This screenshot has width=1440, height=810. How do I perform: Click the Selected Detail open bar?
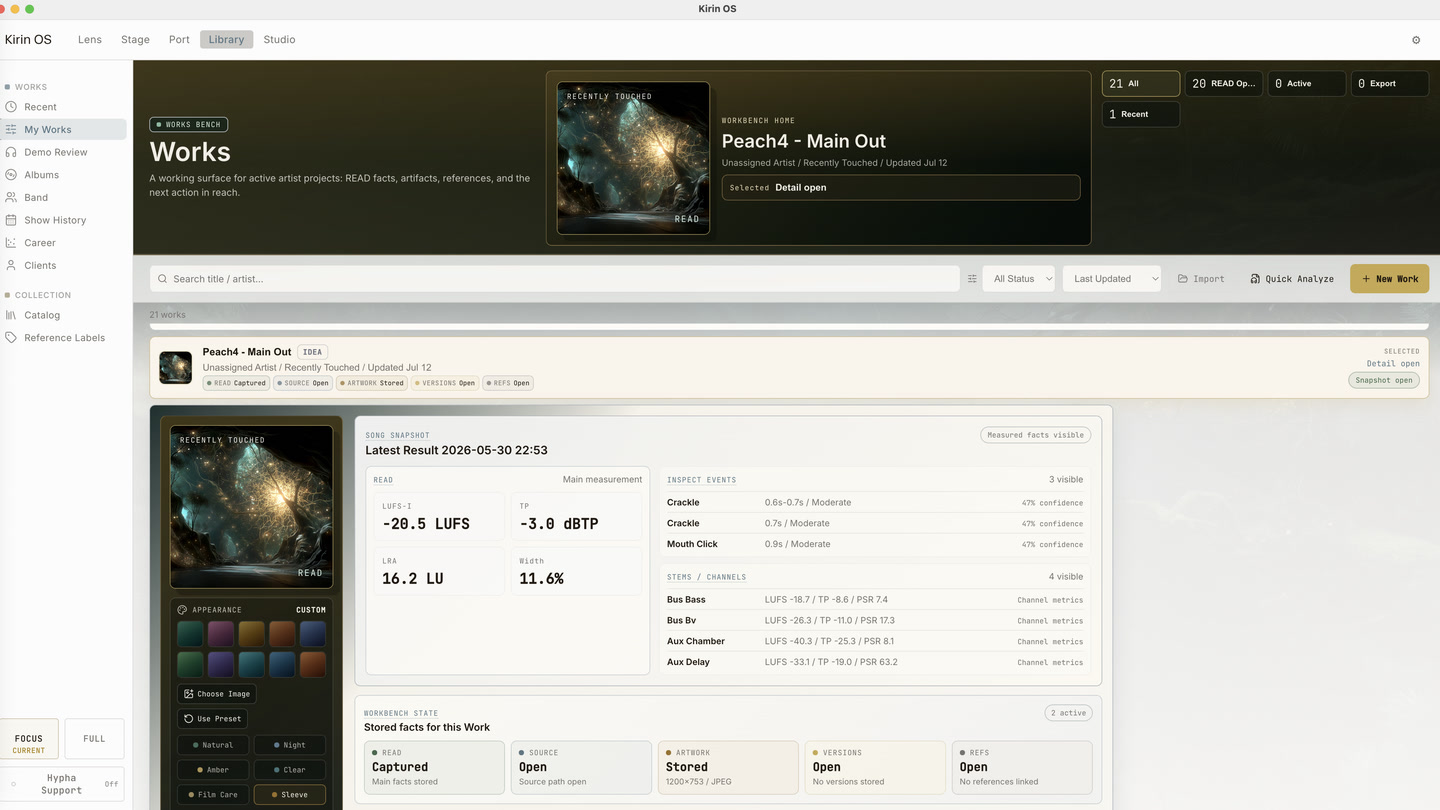coord(901,187)
